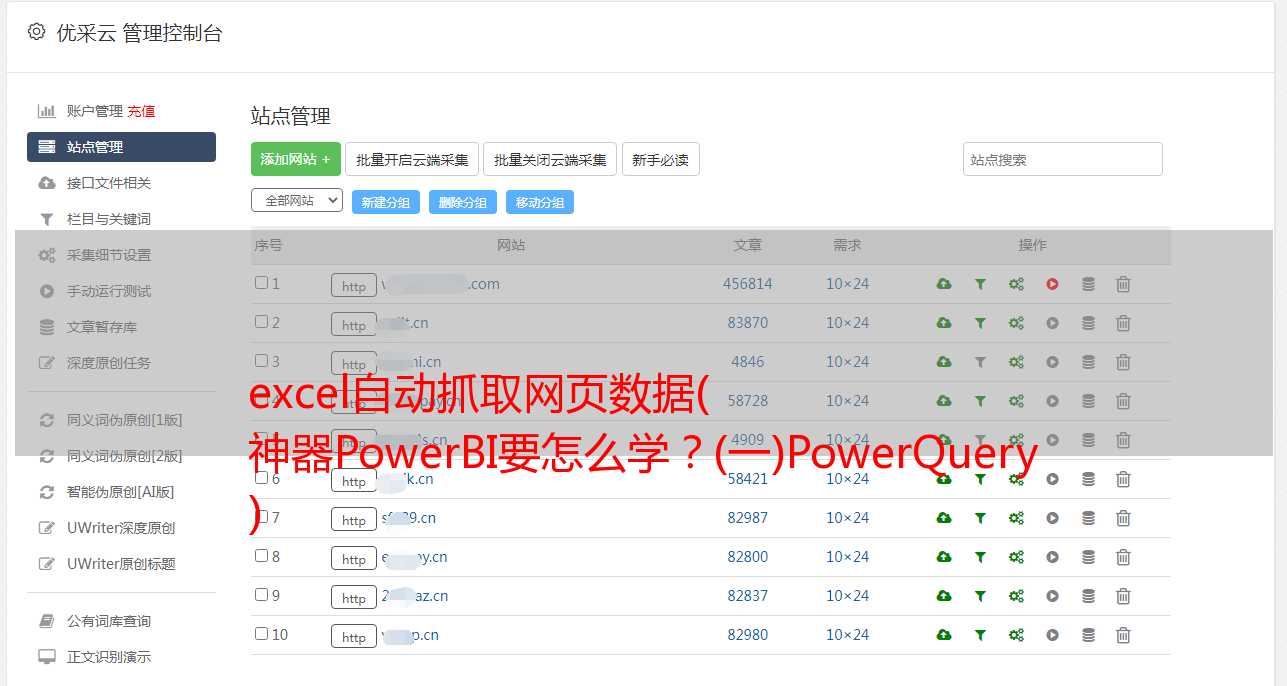The image size is (1287, 686).
Task: Click into the 站点搜索 search field
Action: (1063, 159)
